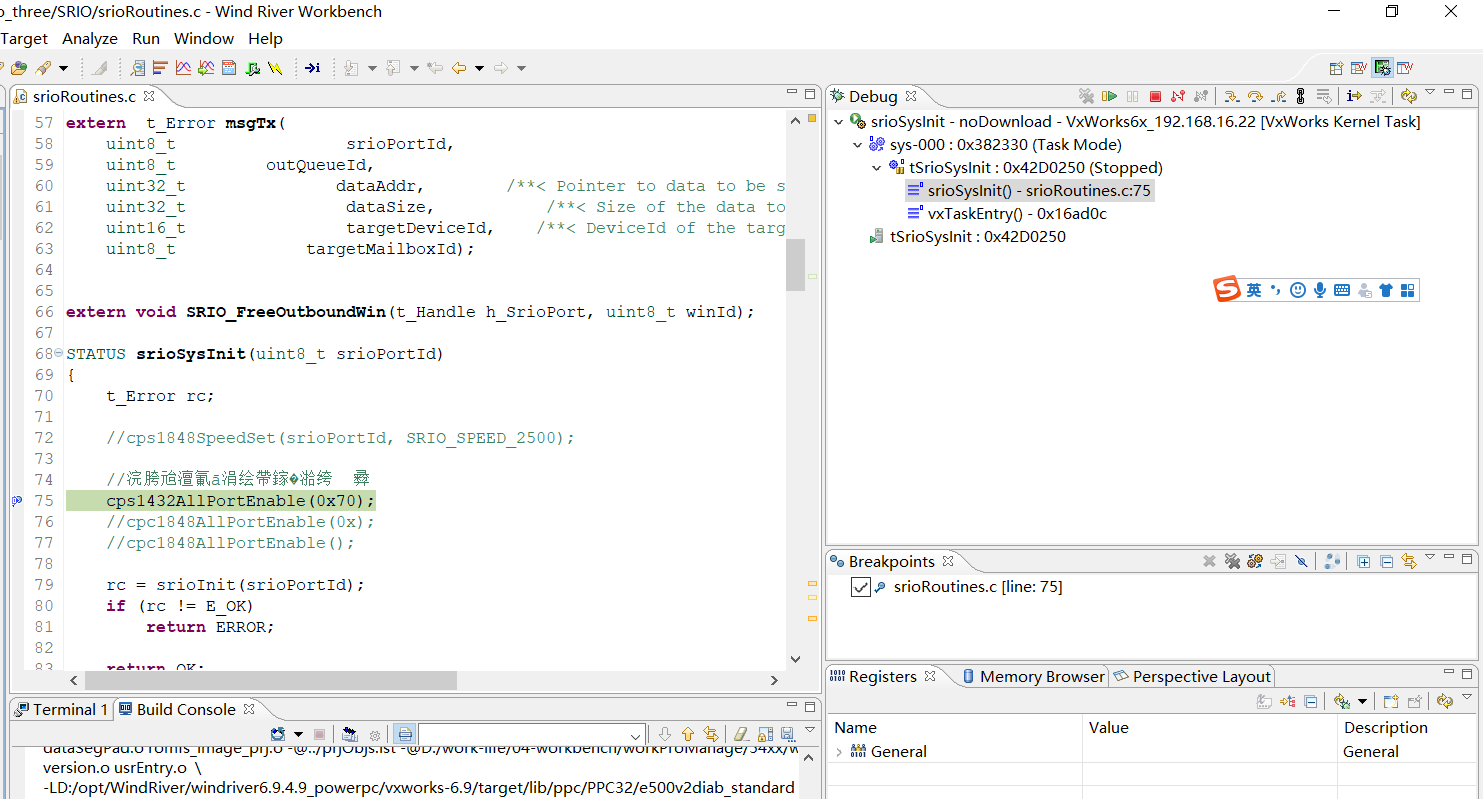Open the Build Console view menu triangle
Image resolution: width=1483 pixels, height=799 pixels.
click(x=810, y=731)
